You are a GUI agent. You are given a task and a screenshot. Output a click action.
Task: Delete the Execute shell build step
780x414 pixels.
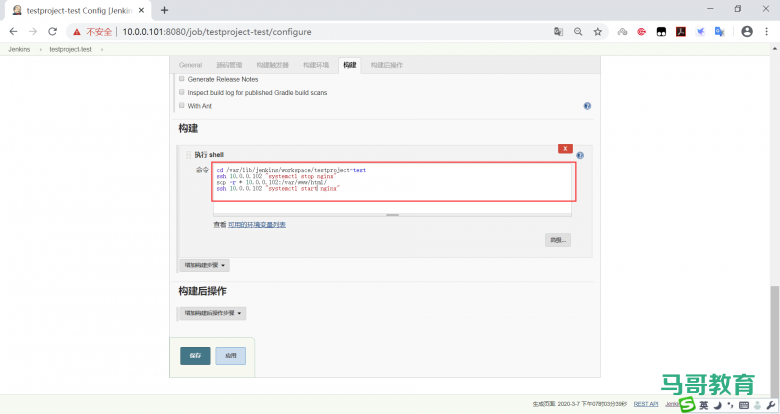[x=565, y=148]
